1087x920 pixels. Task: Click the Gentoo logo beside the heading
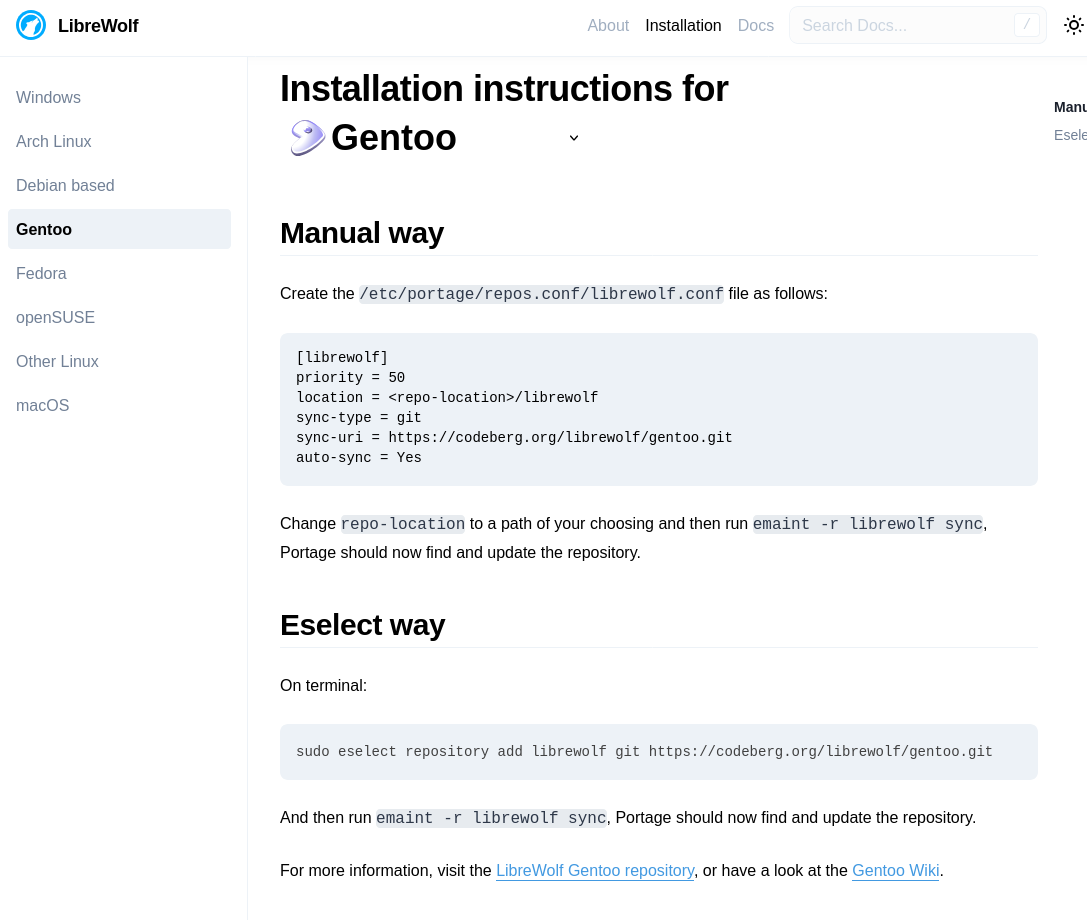[x=307, y=137]
